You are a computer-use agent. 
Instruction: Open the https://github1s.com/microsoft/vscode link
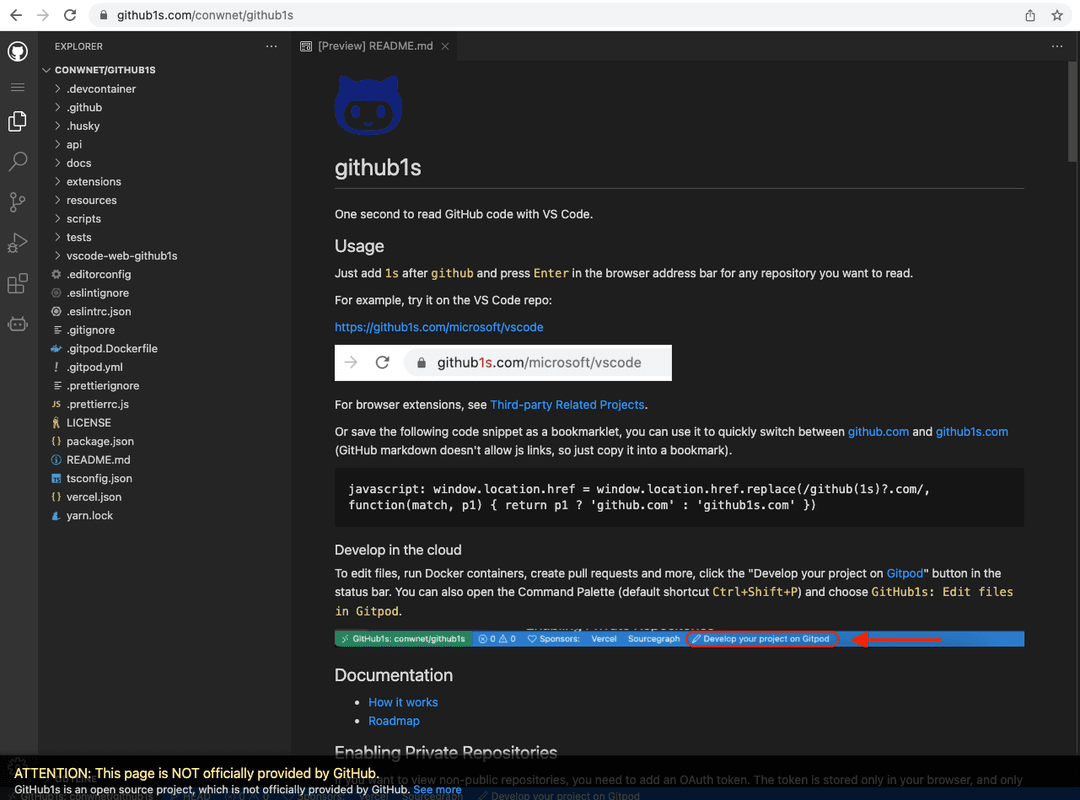(439, 326)
